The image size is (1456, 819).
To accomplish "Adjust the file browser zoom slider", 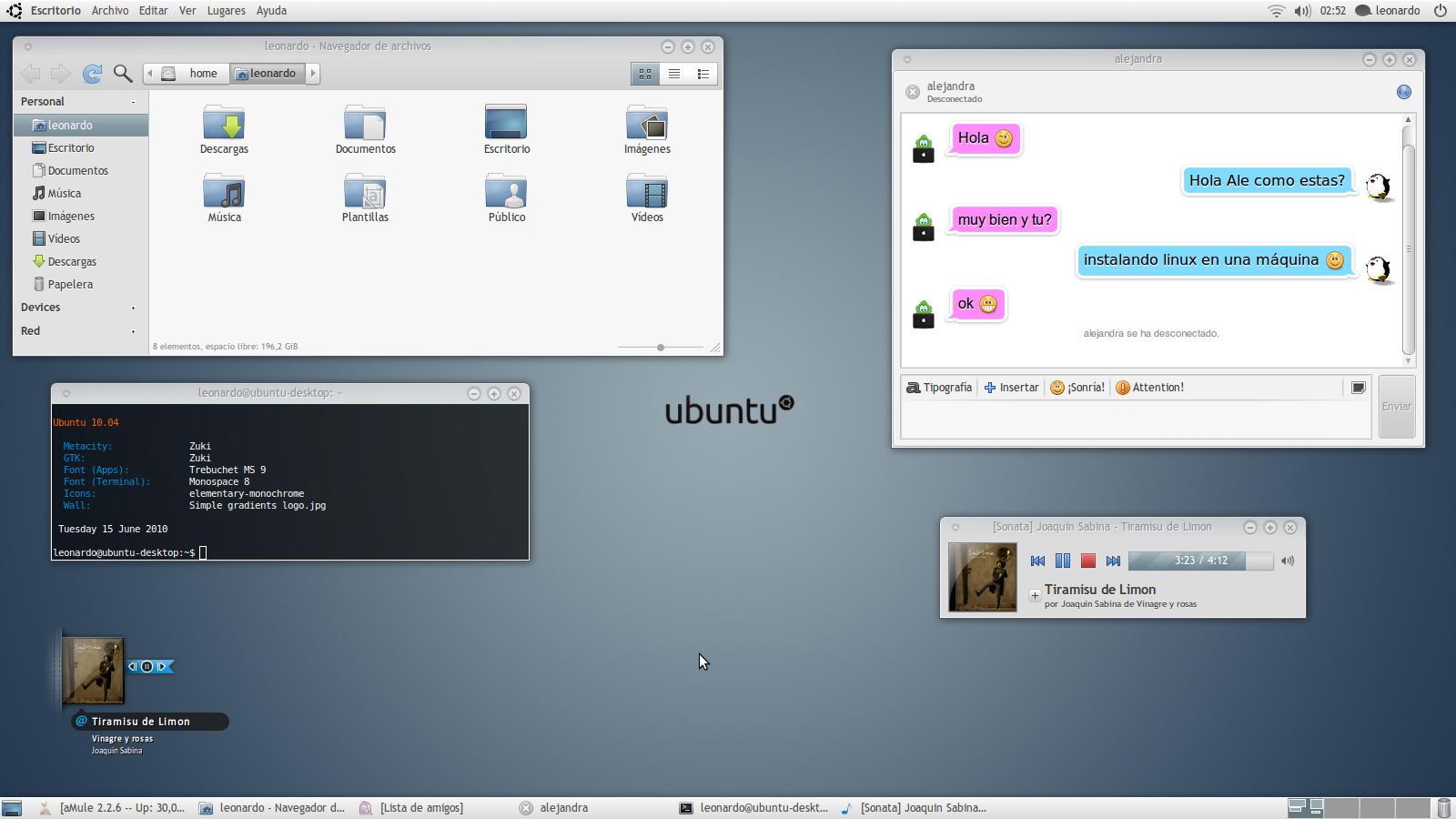I will pyautogui.click(x=661, y=347).
